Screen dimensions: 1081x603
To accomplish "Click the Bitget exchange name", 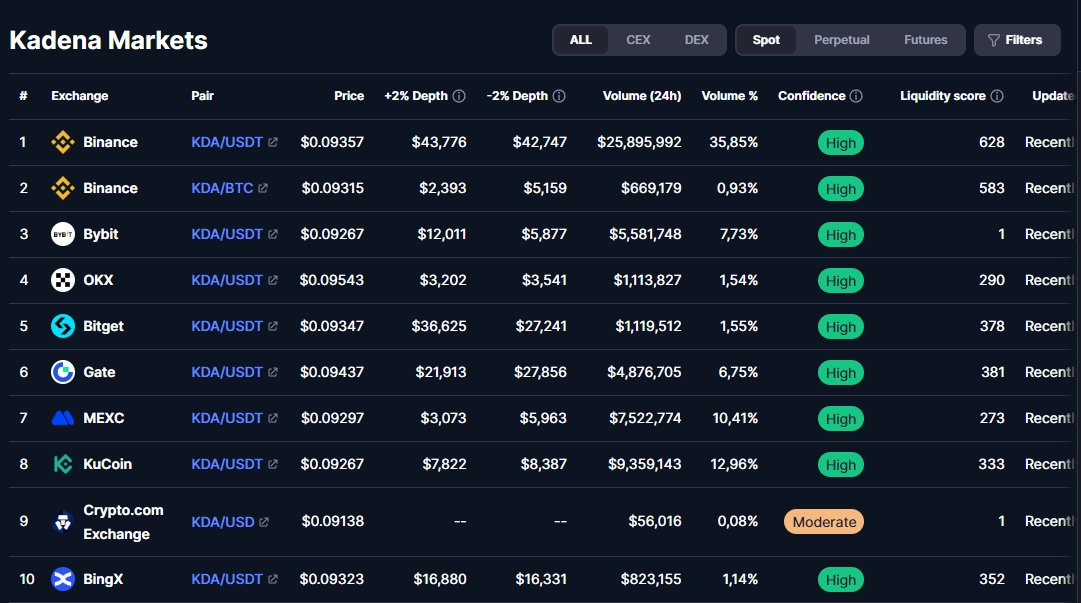I will [103, 326].
